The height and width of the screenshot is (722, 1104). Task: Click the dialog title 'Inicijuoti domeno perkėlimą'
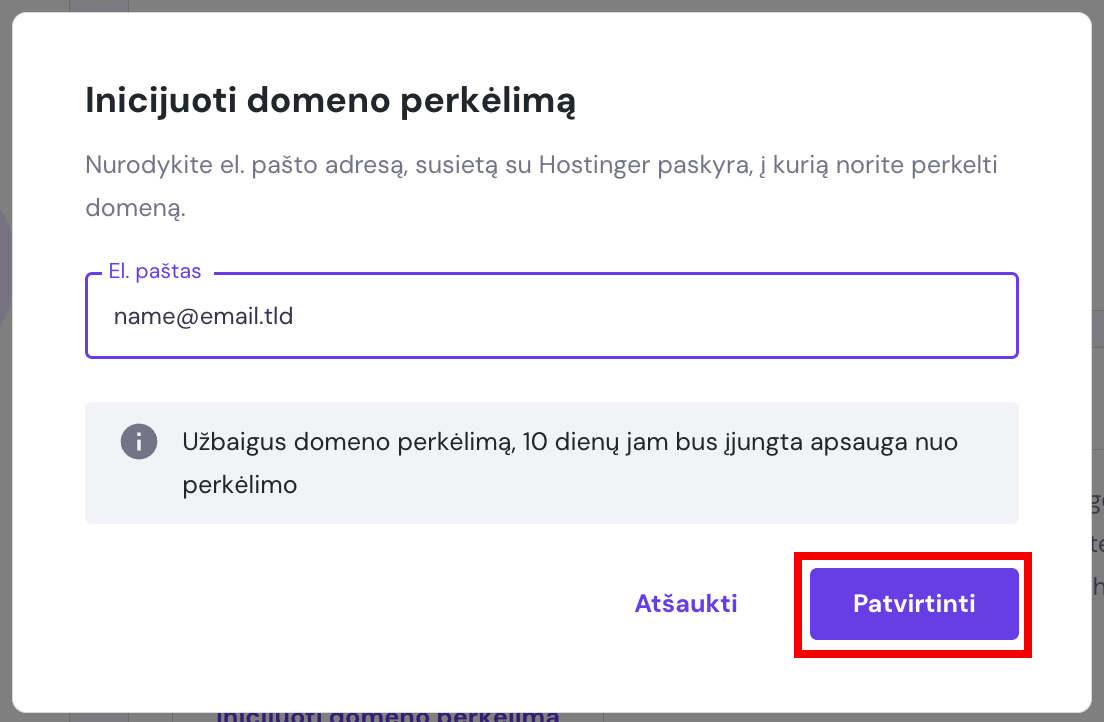coord(330,100)
